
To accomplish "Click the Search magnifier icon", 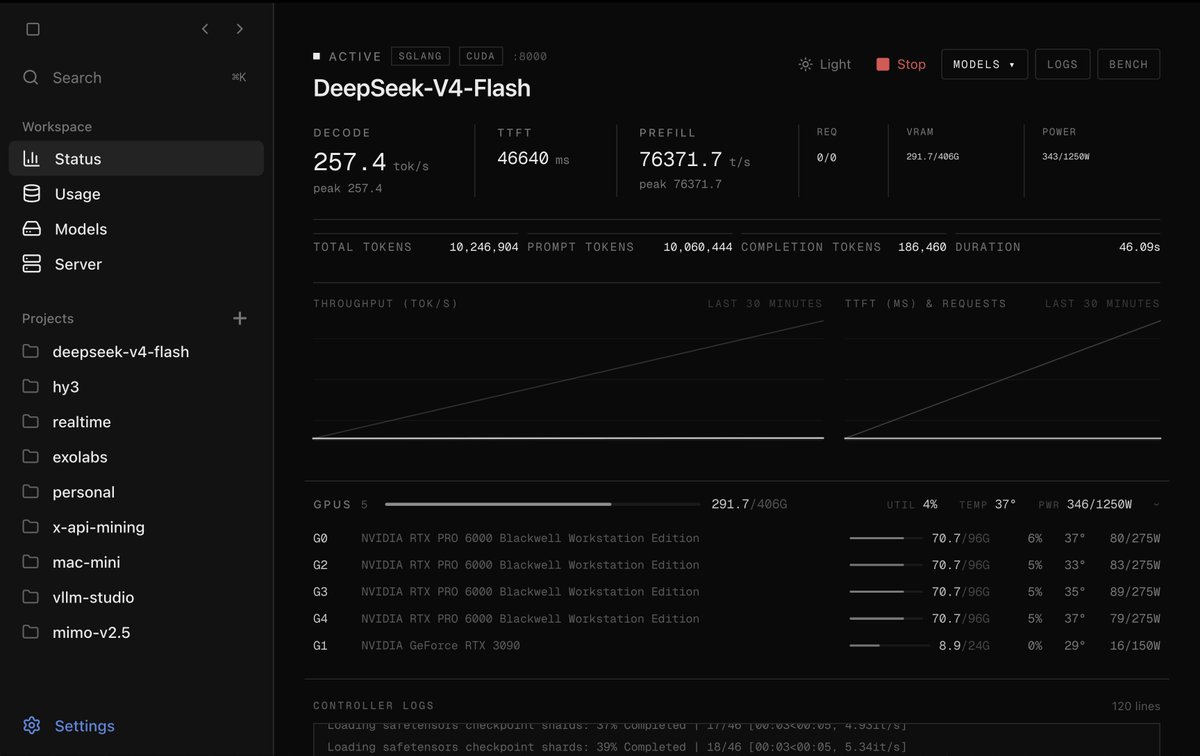I will (x=31, y=77).
